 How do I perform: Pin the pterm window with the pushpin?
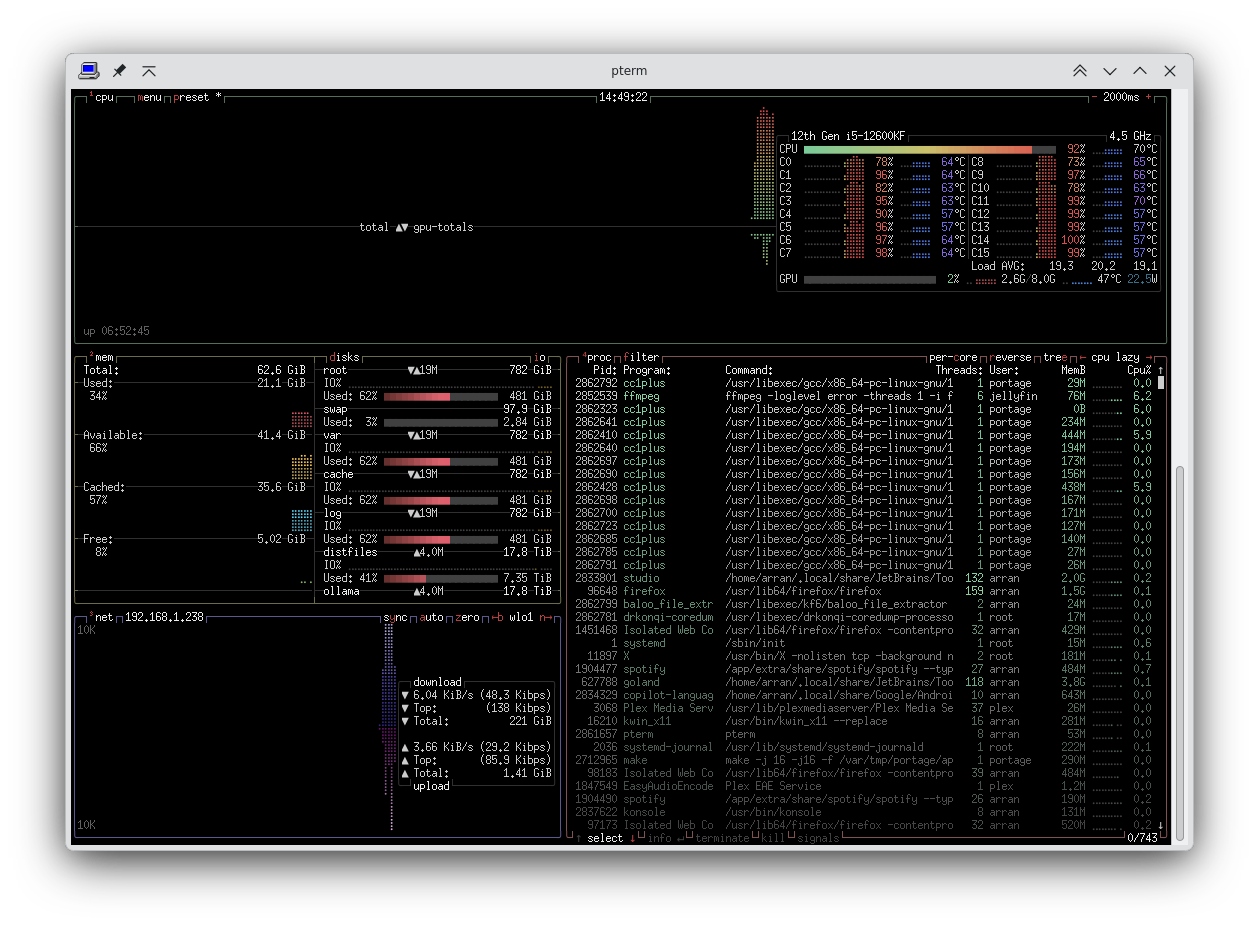click(119, 71)
